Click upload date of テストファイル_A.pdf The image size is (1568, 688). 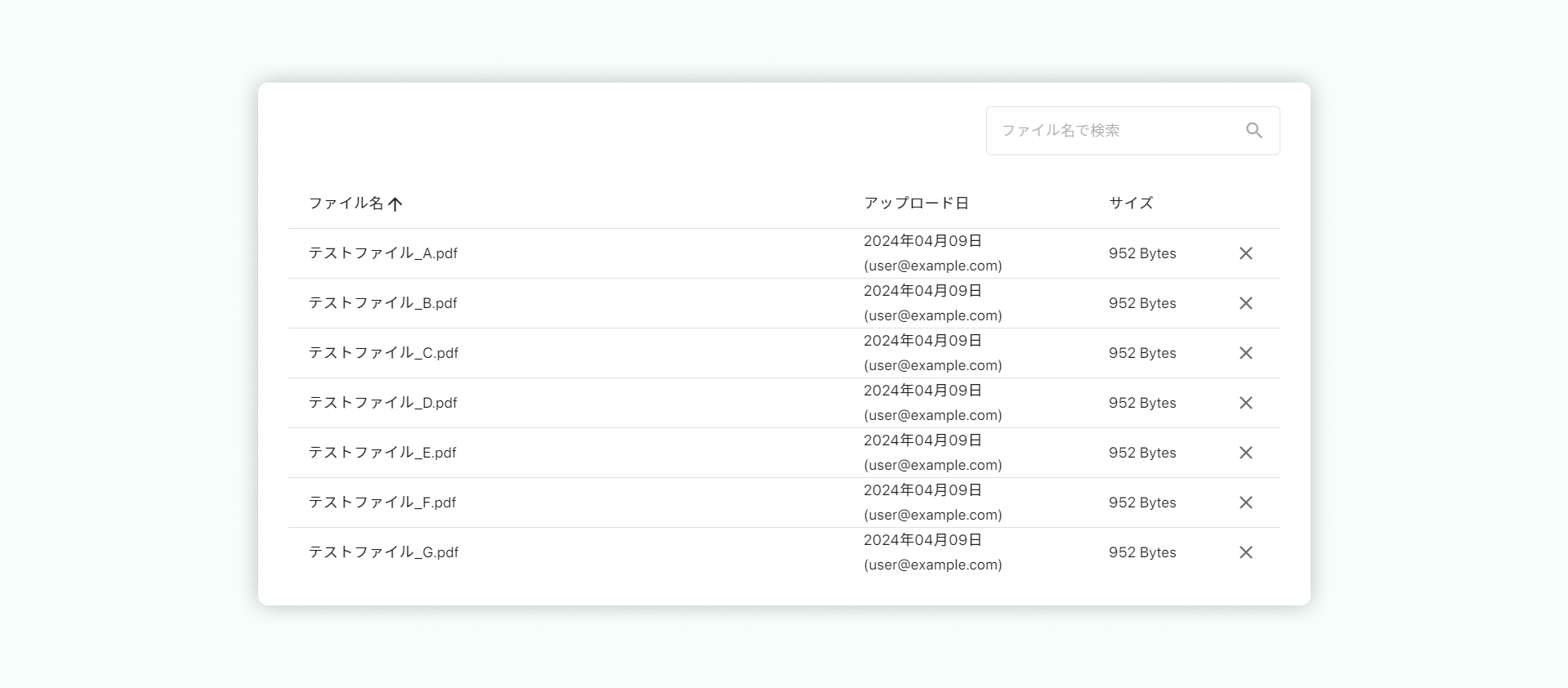pos(922,241)
